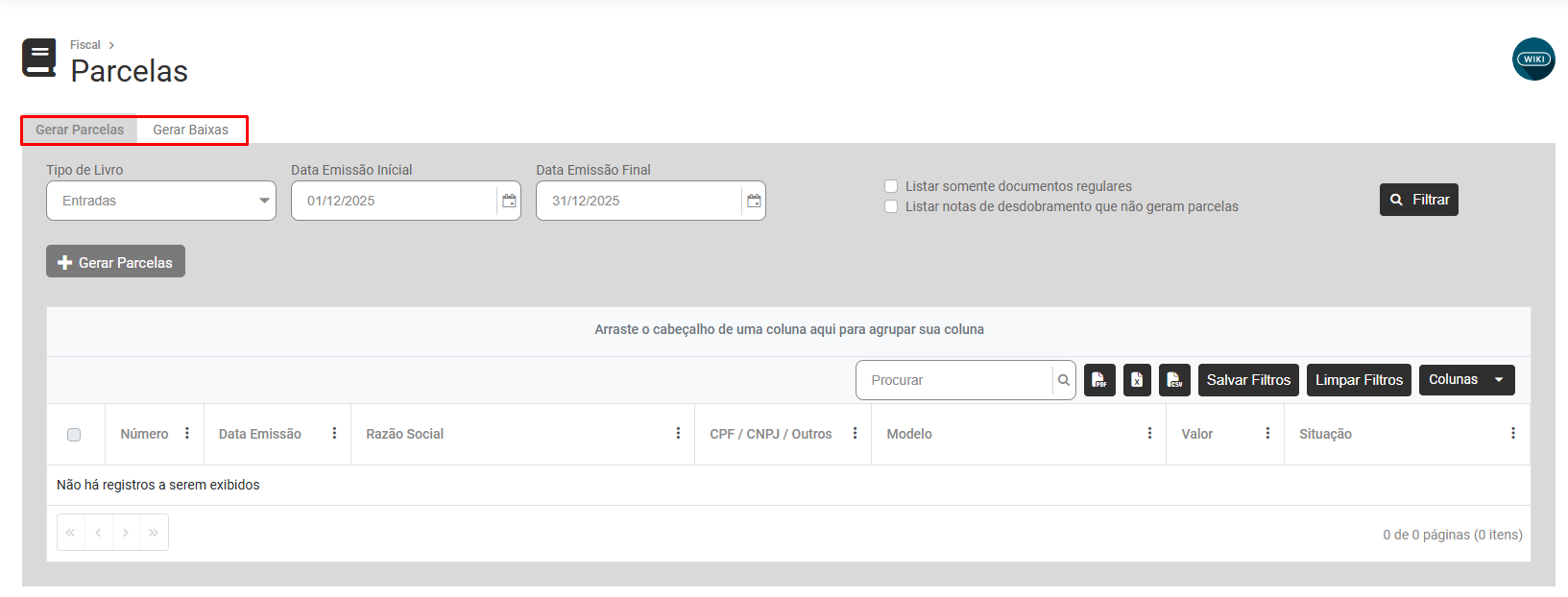Export the grid to CSV
This screenshot has width=1568, height=597.
tap(1174, 380)
